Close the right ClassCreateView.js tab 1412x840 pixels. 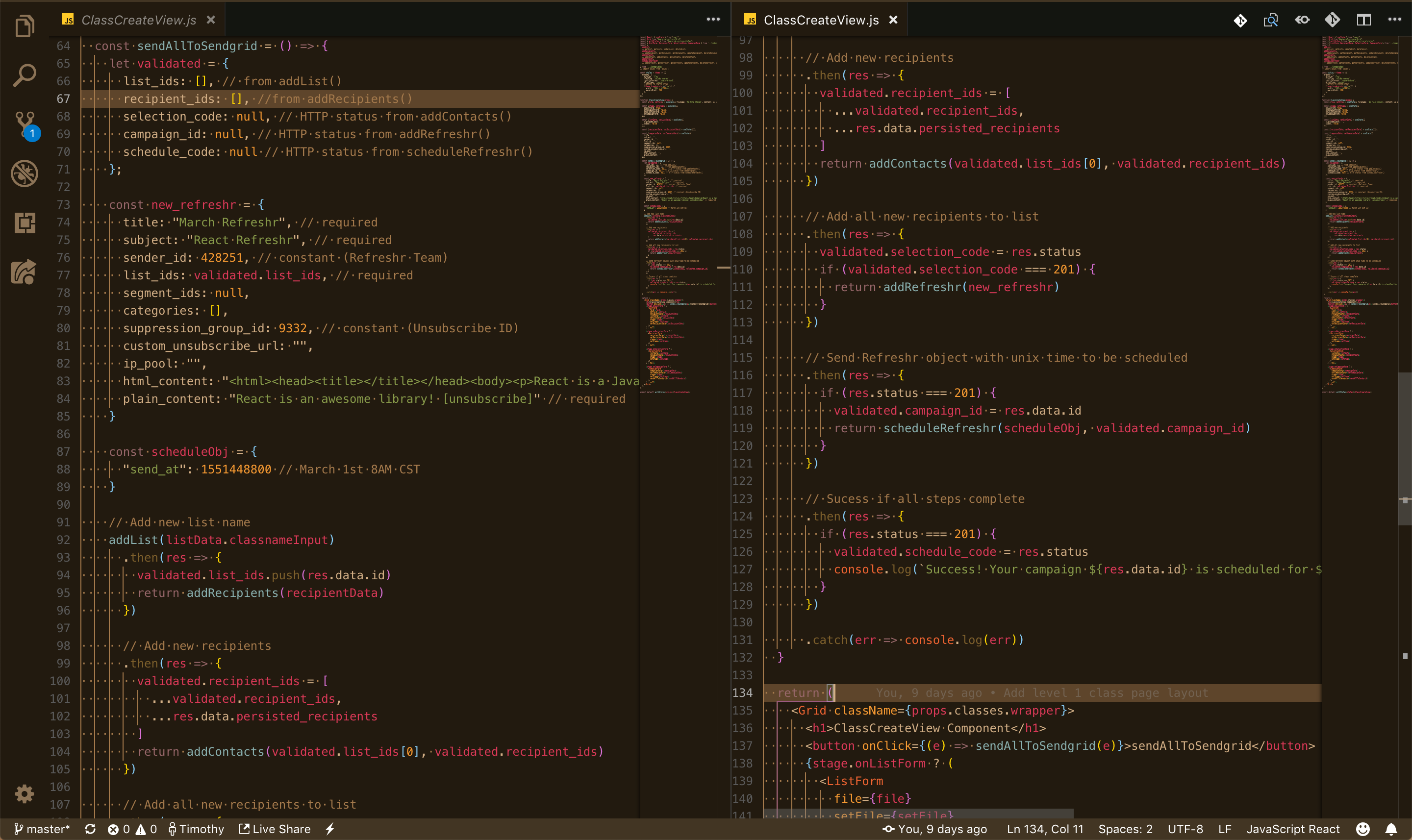893,20
